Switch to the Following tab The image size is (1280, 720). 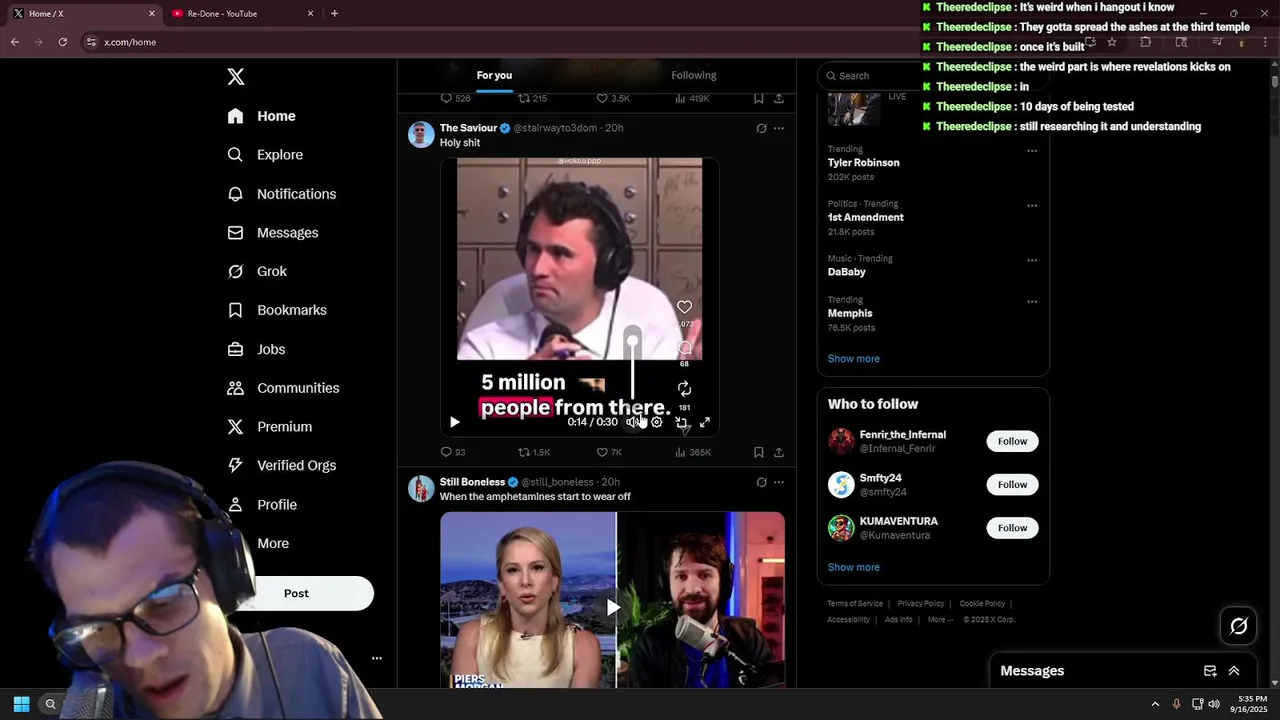click(694, 75)
